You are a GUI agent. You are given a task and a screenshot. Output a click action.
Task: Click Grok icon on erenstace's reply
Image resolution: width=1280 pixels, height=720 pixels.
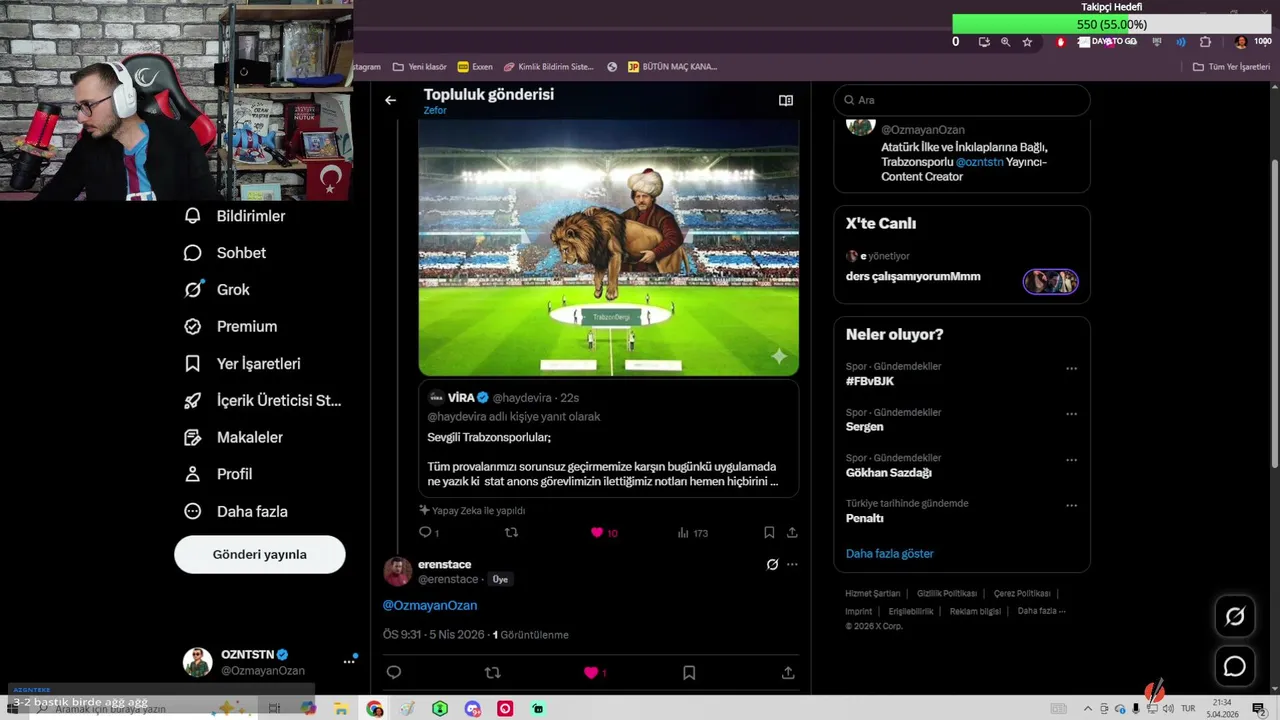coord(772,564)
